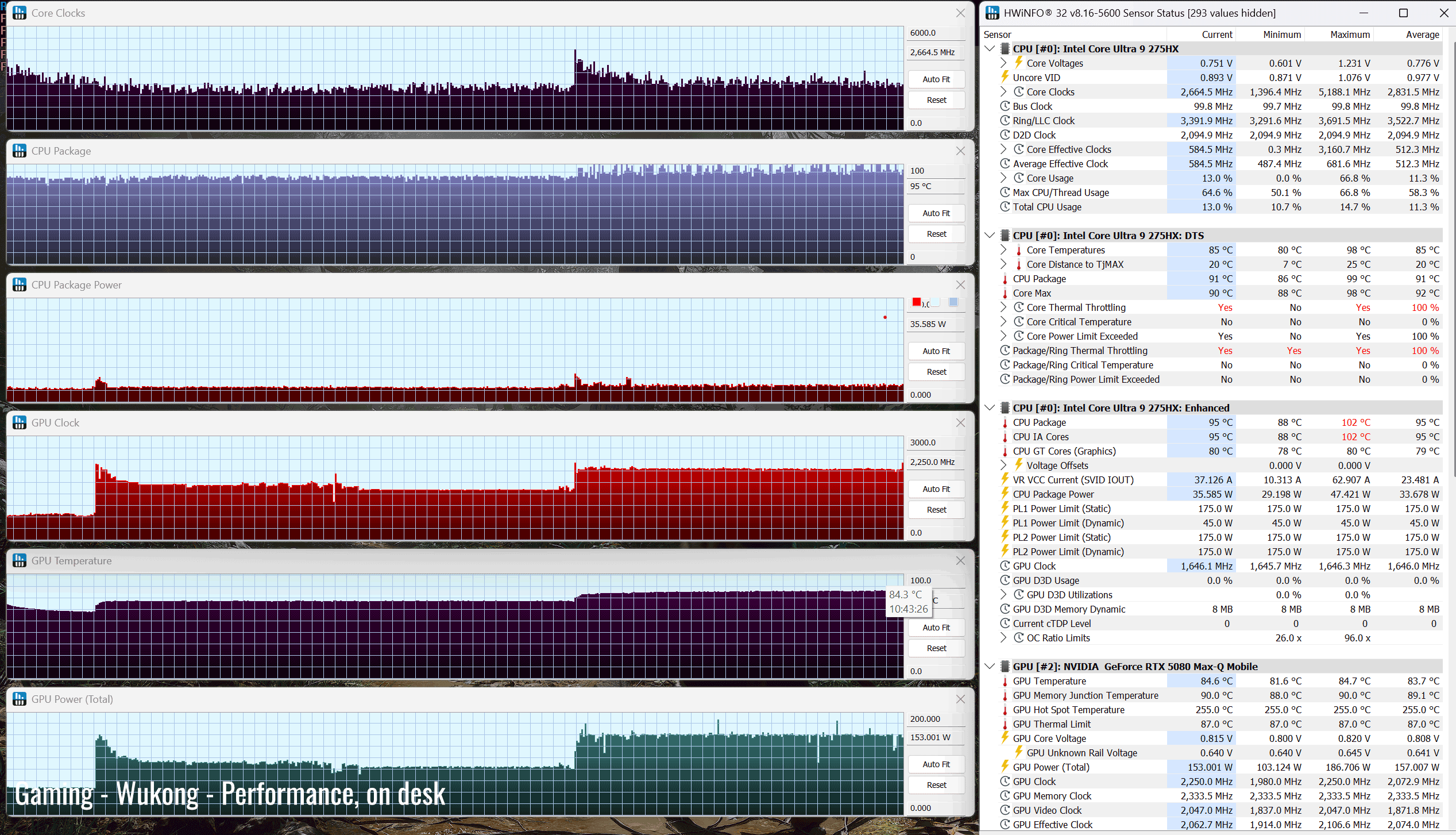
Task: Click the 200.000 maximum field in GPU Power graph
Action: [936, 719]
